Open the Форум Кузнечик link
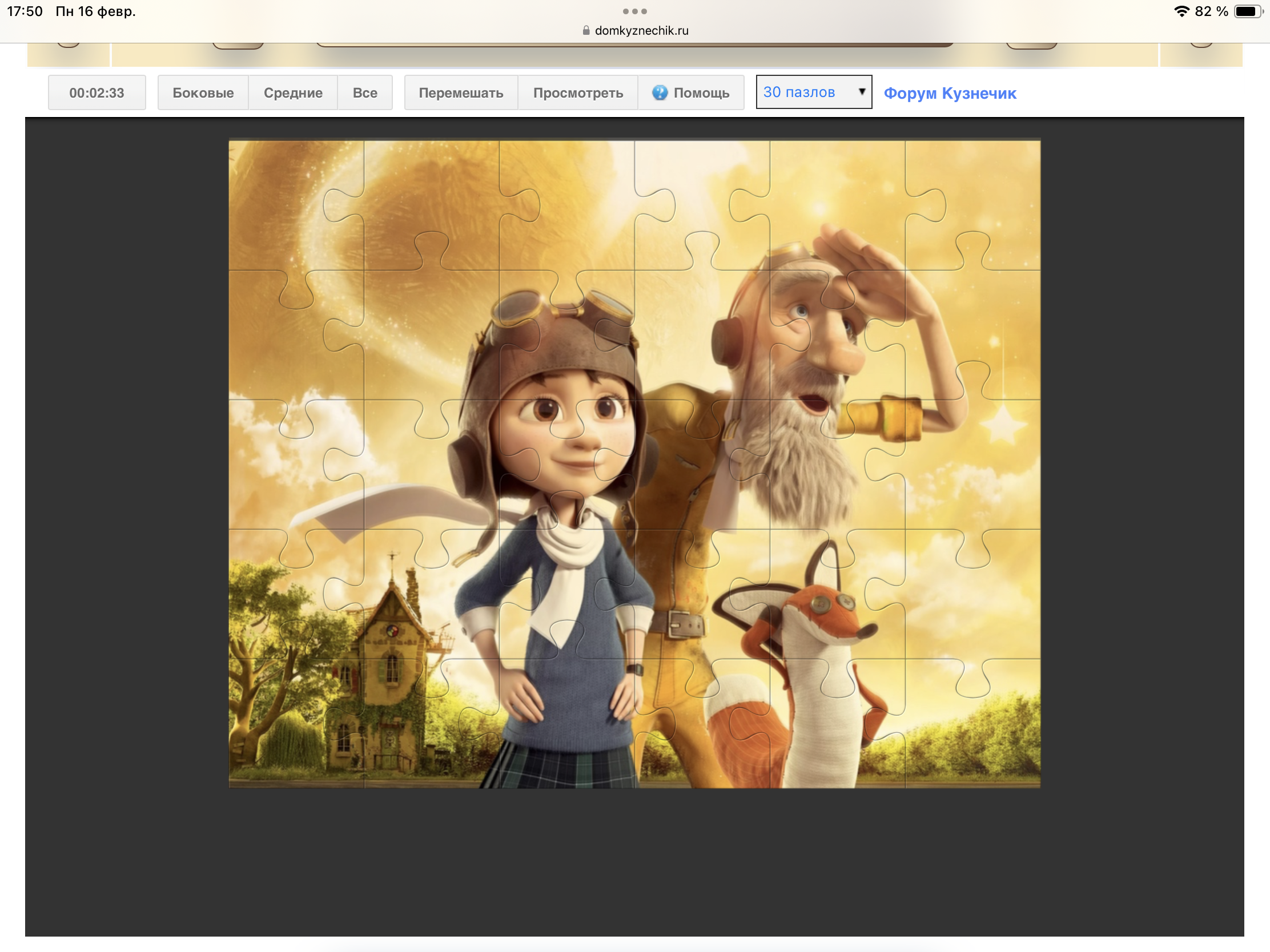The image size is (1270, 952). [x=950, y=93]
